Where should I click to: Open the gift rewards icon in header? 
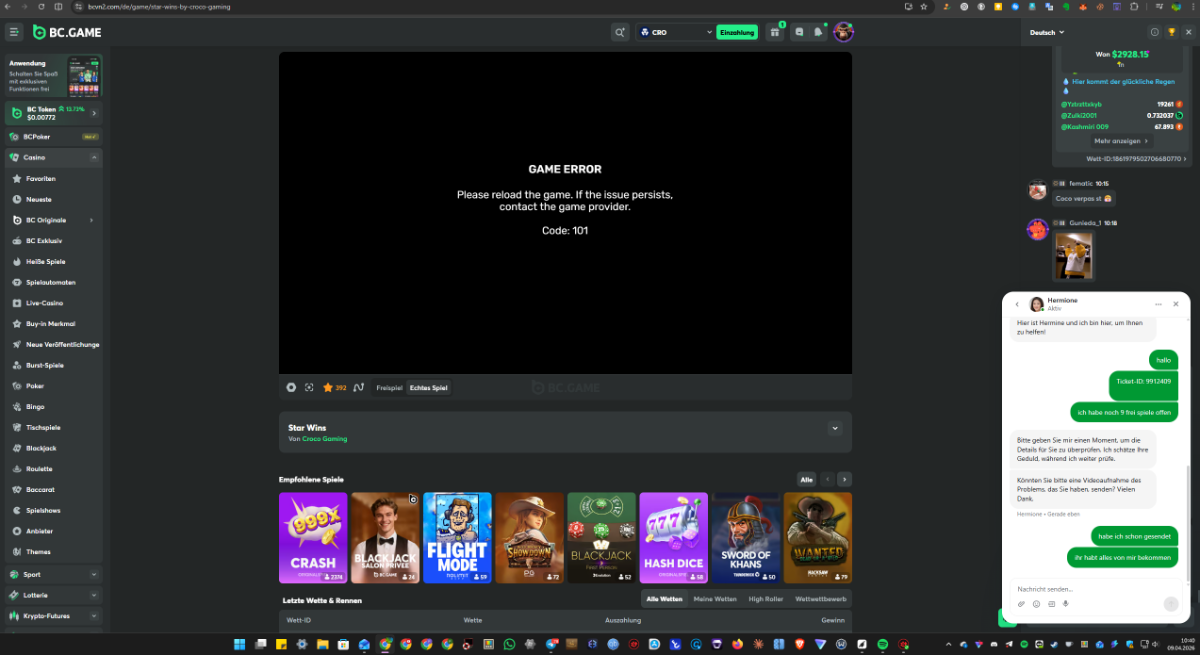click(775, 32)
